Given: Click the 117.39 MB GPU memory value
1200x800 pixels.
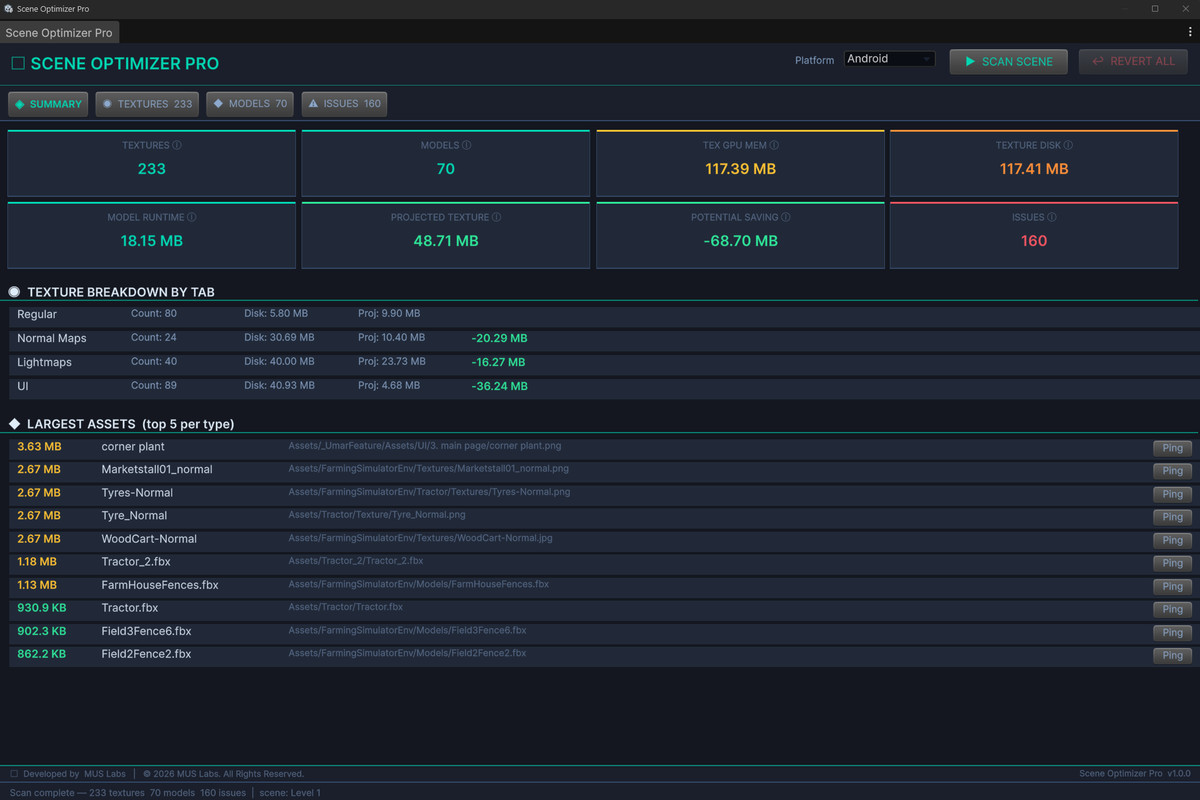Looking at the screenshot, I should [740, 169].
